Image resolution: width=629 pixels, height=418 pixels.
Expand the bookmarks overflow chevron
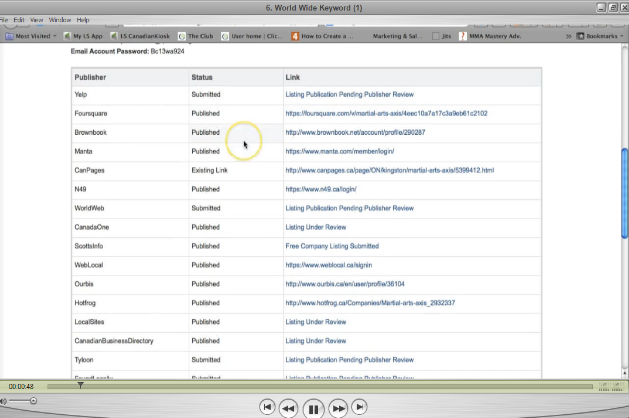coord(568,36)
